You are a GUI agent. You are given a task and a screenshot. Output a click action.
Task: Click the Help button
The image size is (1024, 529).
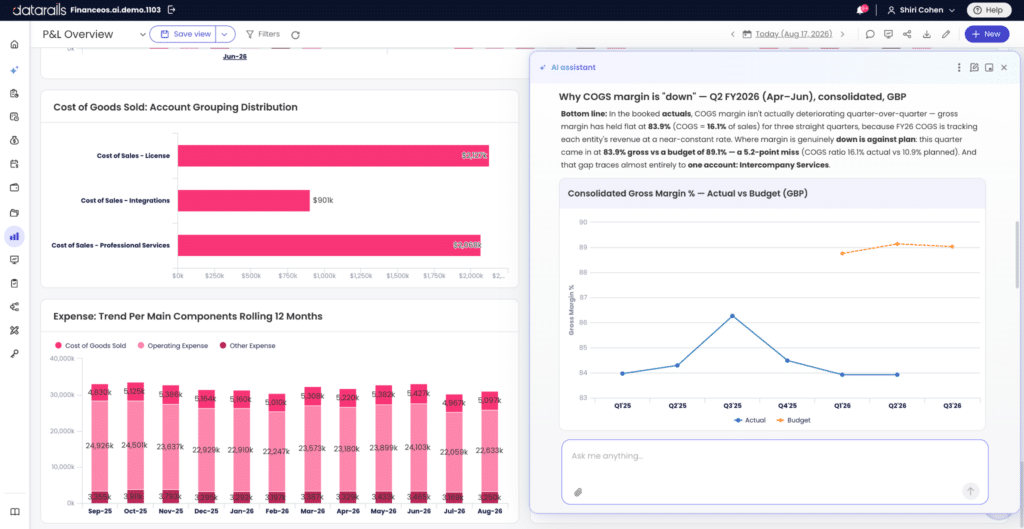click(x=988, y=10)
